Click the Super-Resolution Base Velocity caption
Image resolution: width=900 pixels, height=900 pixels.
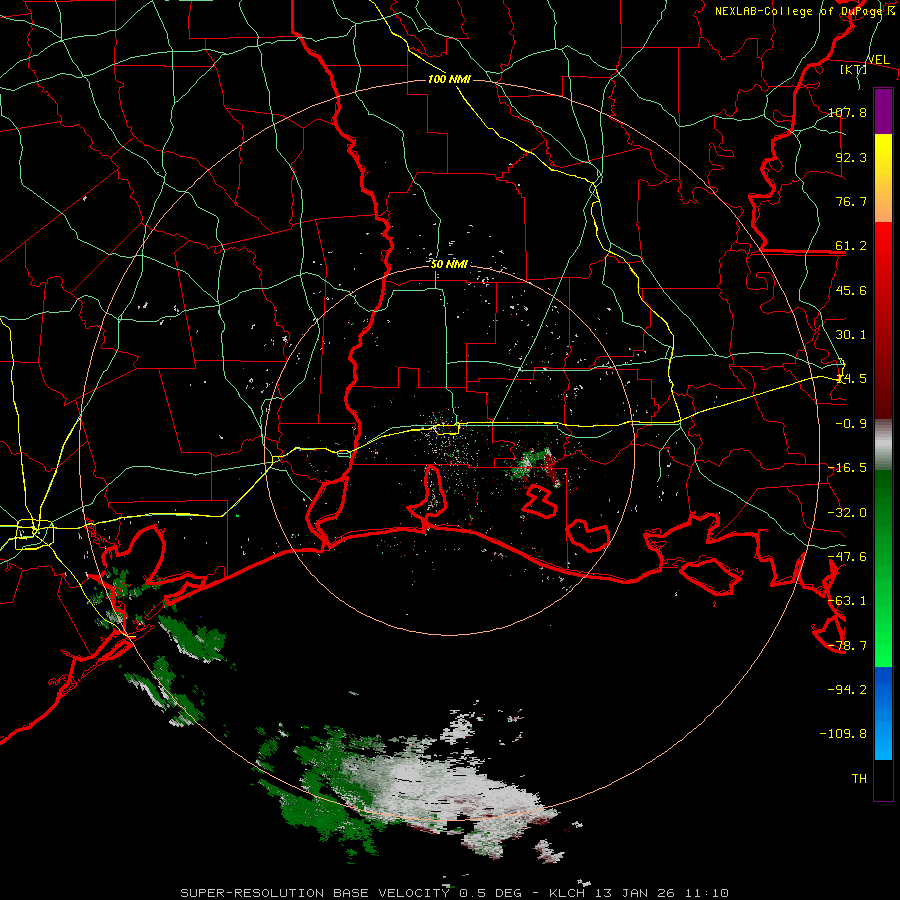pos(455,893)
